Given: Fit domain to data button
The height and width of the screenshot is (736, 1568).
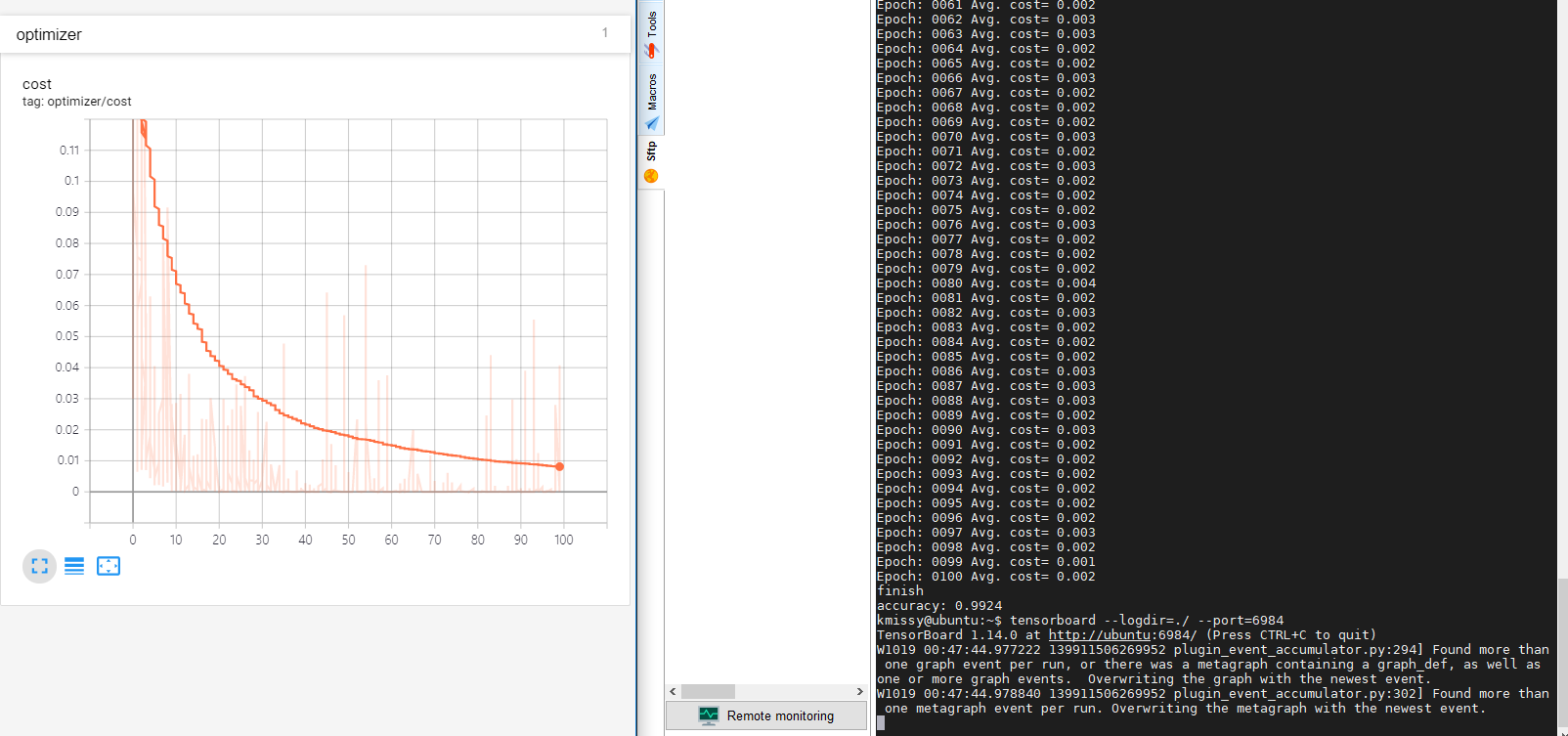Looking at the screenshot, I should (x=109, y=566).
